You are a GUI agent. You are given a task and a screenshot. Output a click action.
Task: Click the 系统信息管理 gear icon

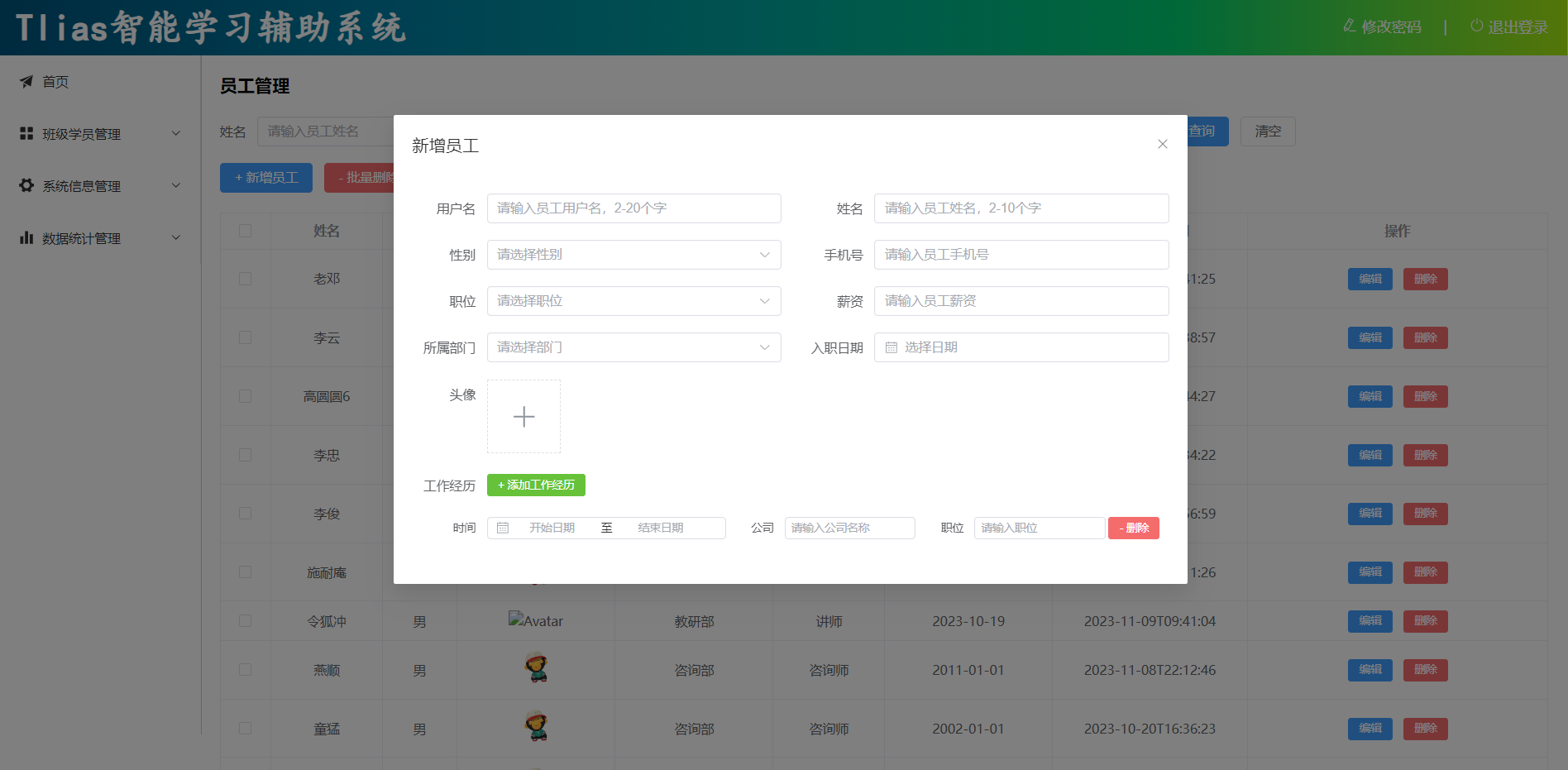coord(26,185)
